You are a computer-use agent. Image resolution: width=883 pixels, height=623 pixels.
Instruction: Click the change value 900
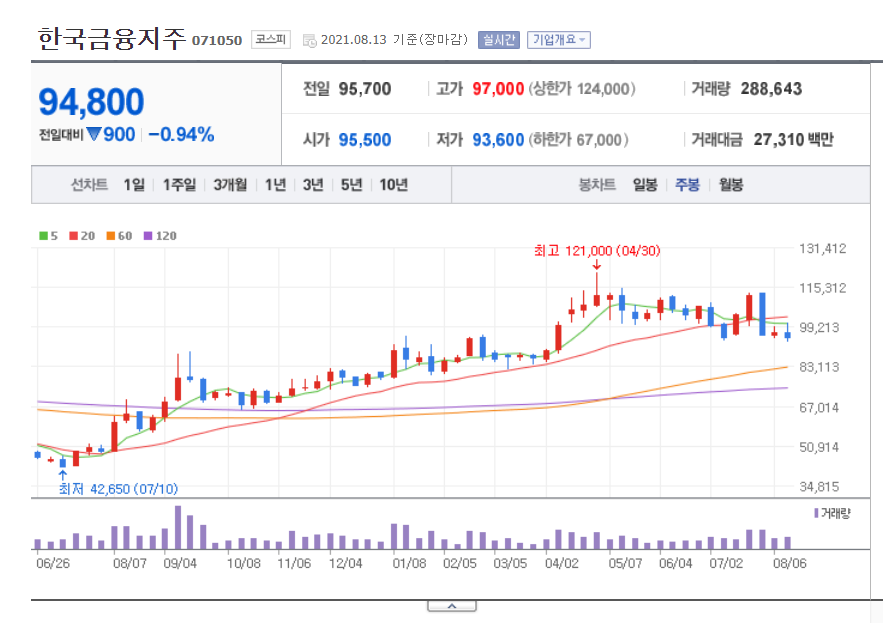click(119, 135)
